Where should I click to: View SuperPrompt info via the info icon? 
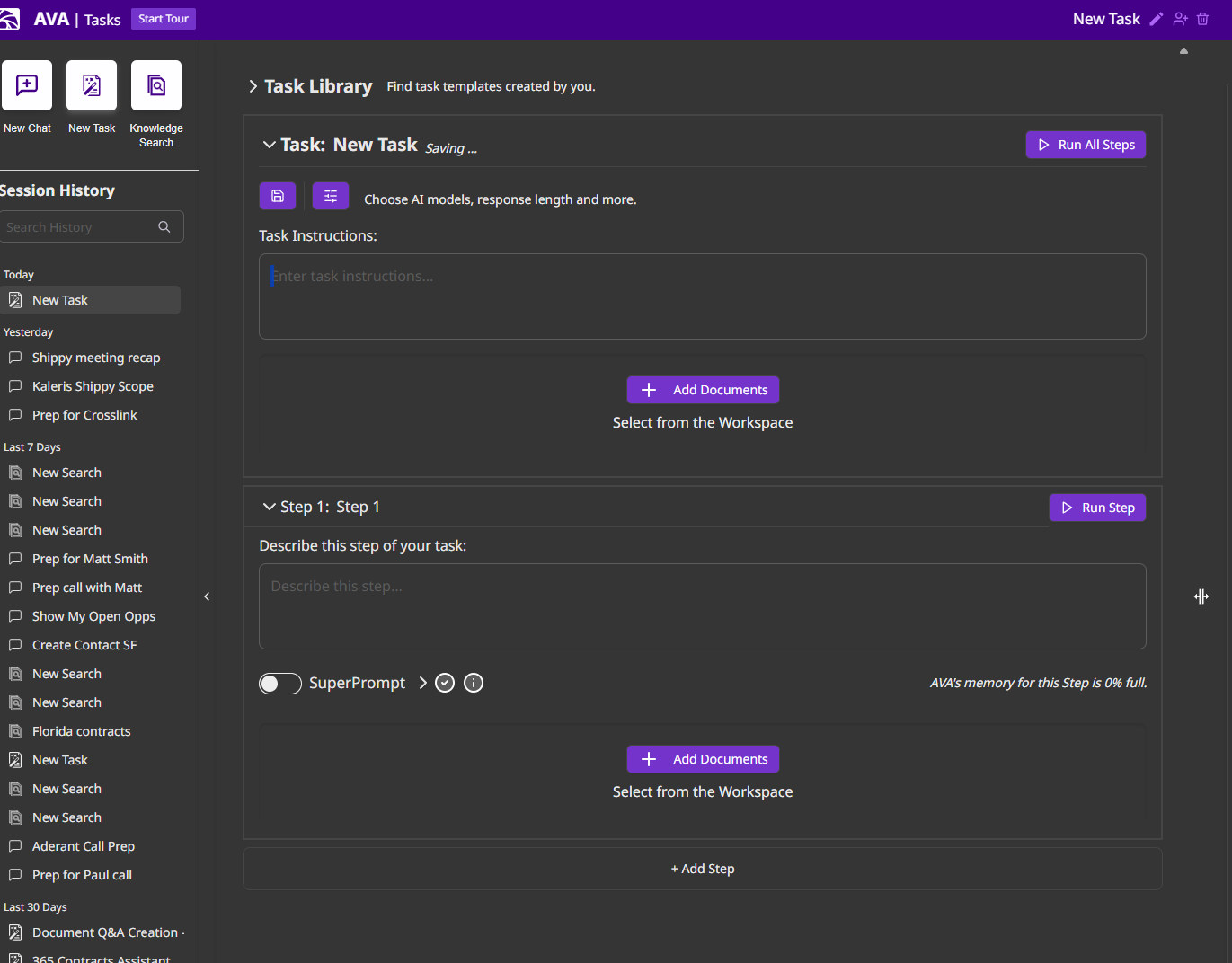pyautogui.click(x=473, y=683)
